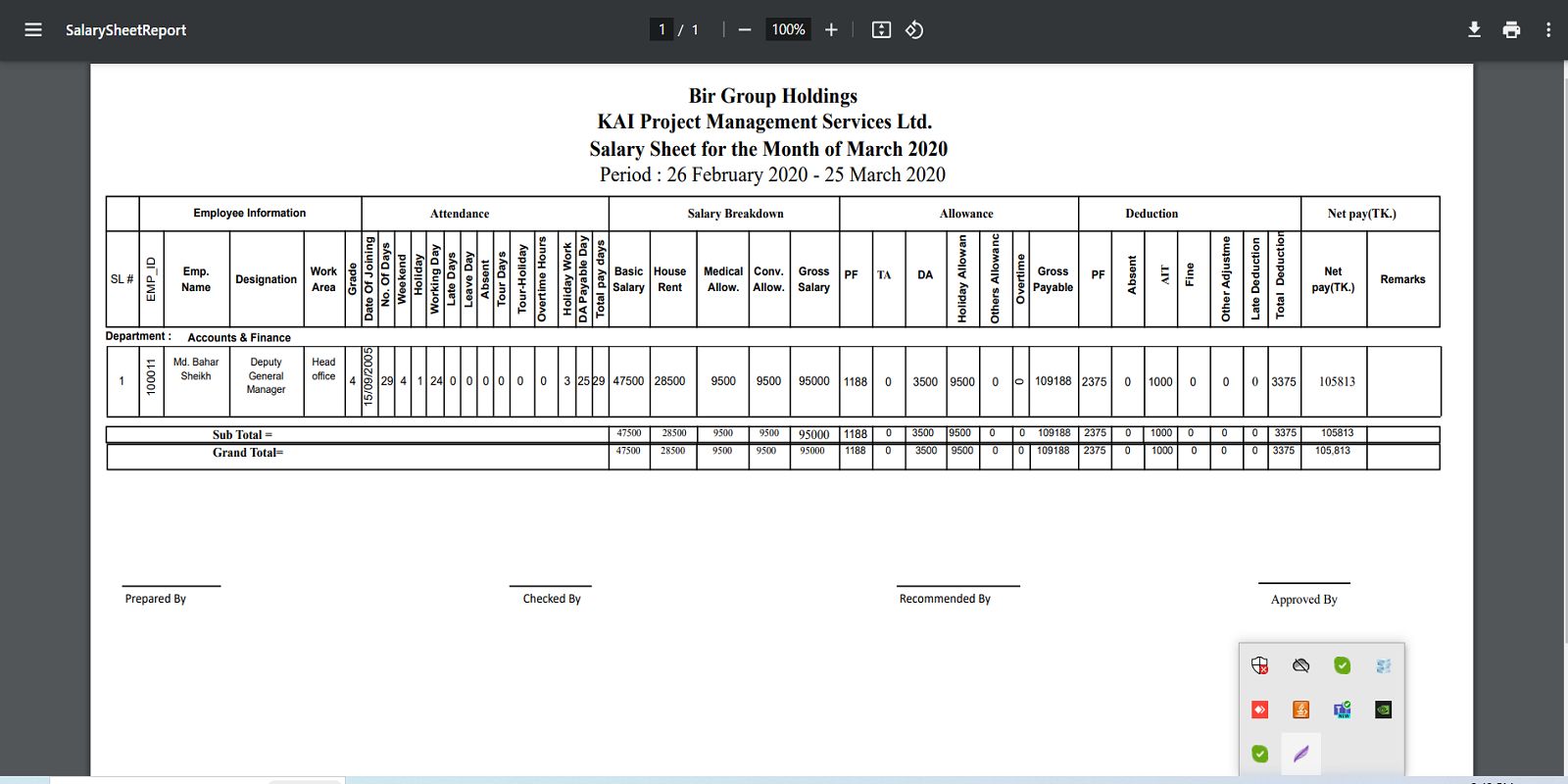Screen dimensions: 1568x784
Task: Click the OneDrive crossed cloud tray icon
Action: tap(1301, 665)
